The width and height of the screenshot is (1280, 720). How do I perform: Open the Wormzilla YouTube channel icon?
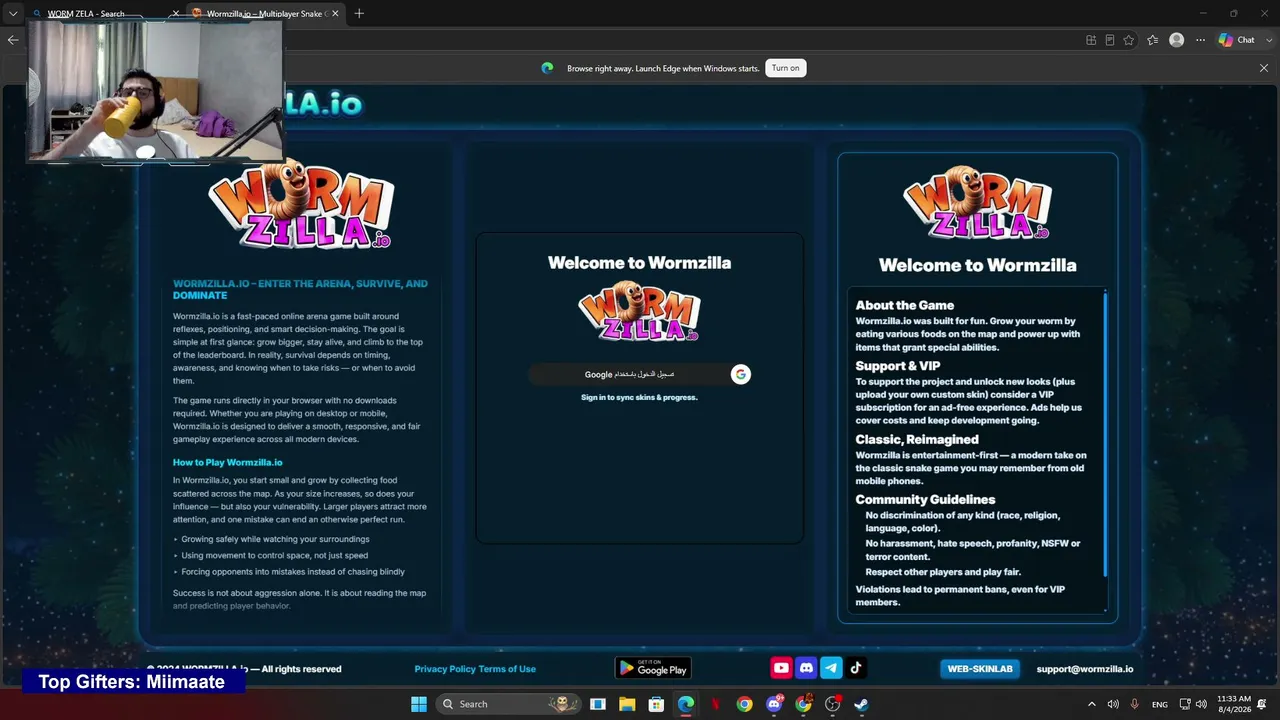tap(782, 668)
